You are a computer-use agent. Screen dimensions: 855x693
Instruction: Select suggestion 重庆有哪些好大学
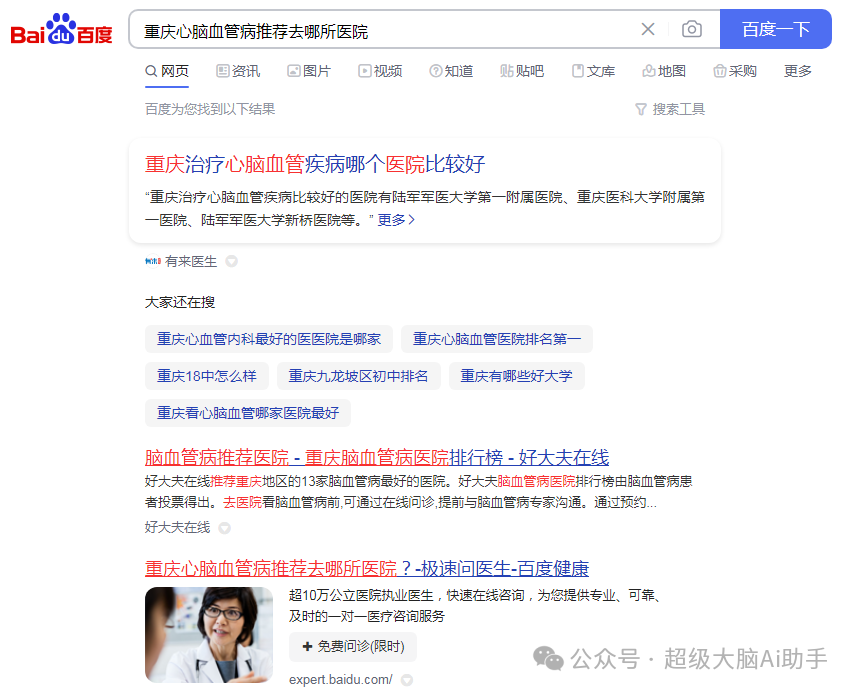516,376
